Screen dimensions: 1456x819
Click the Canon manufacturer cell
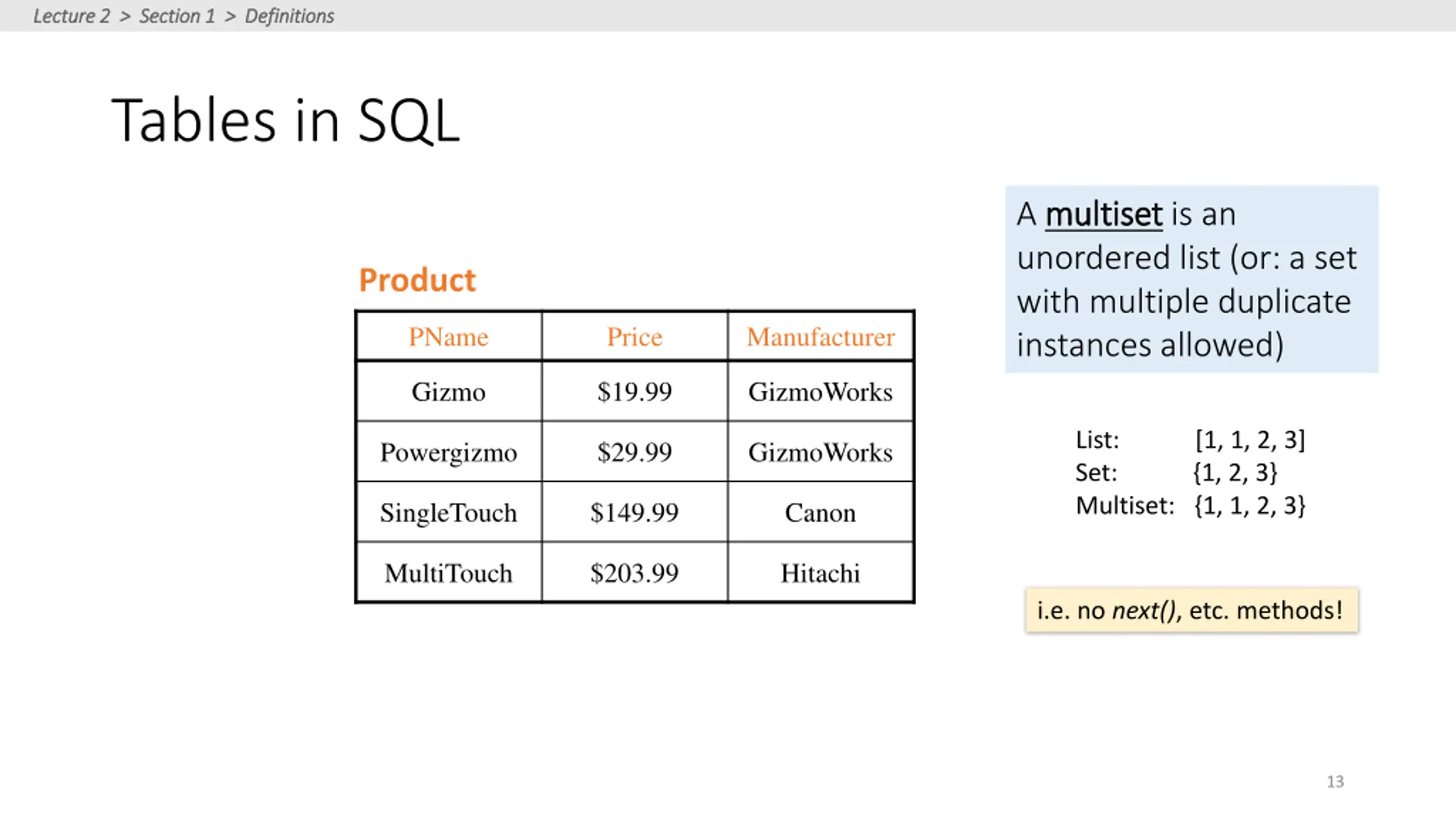pos(821,512)
